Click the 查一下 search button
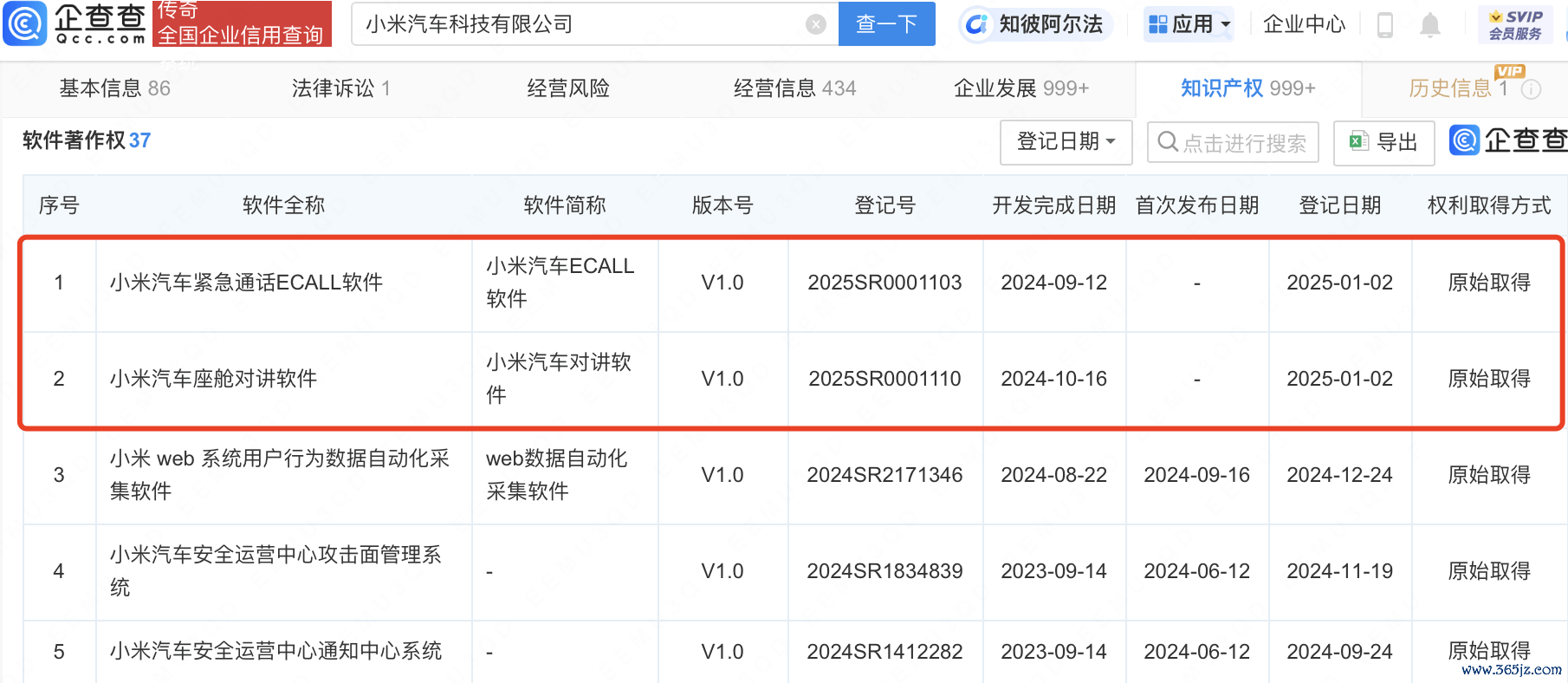Screen dimensions: 1568x683 point(886,23)
